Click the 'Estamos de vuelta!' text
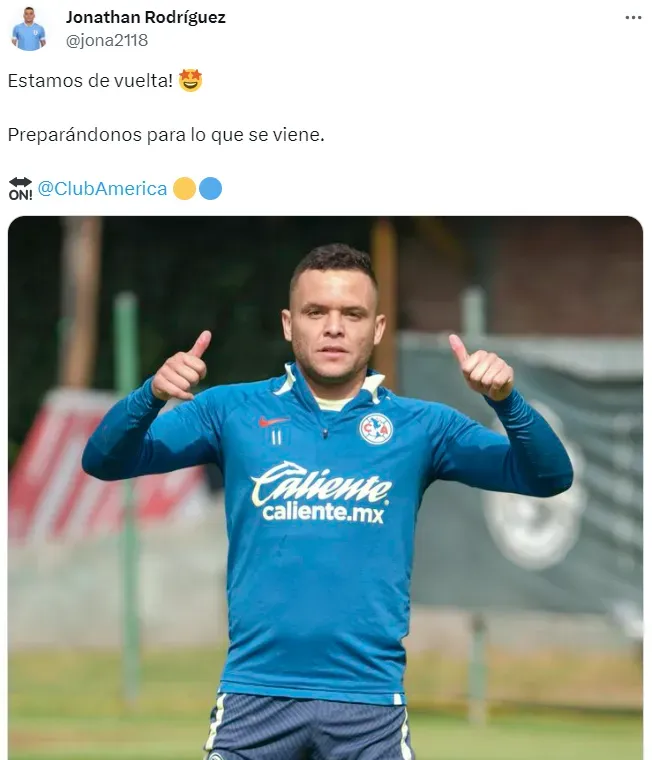Screen dimensions: 652x760 90,80
